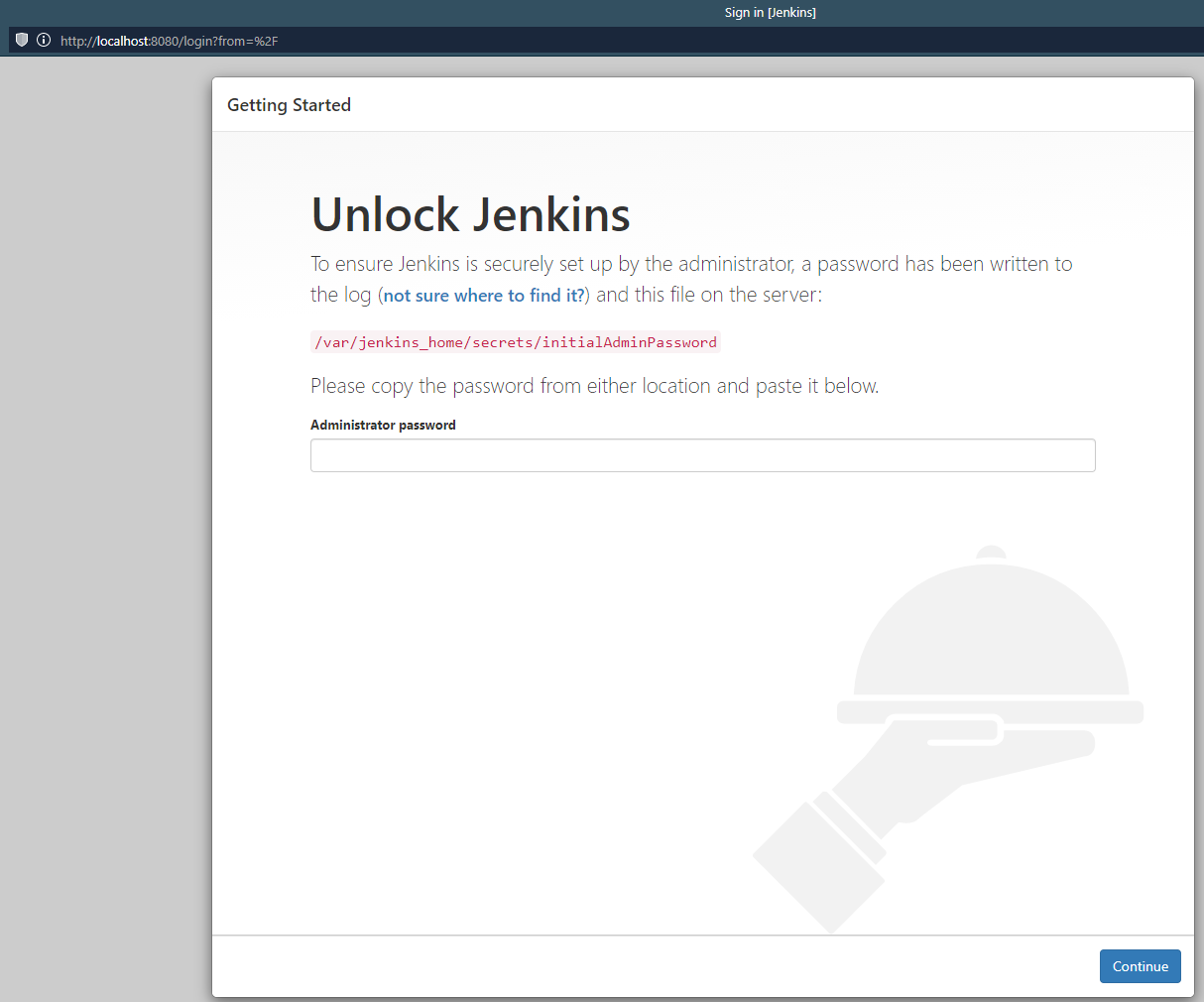Click the 'Sign in [Jenkins]' window title
Image resolution: width=1204 pixels, height=1002 pixels.
click(771, 13)
